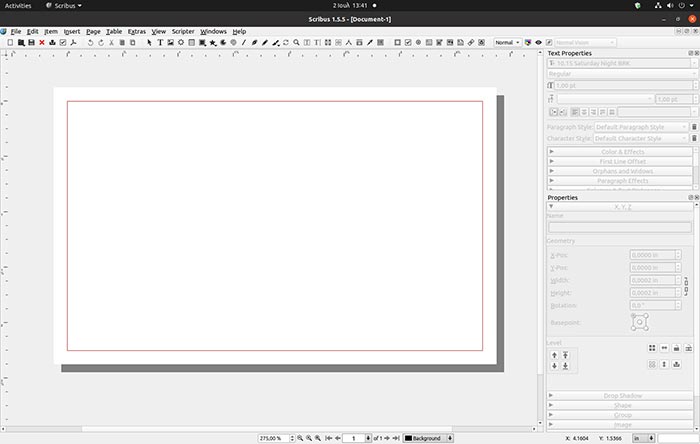The image size is (700, 444).
Task: Open the Item menu
Action: 51,31
